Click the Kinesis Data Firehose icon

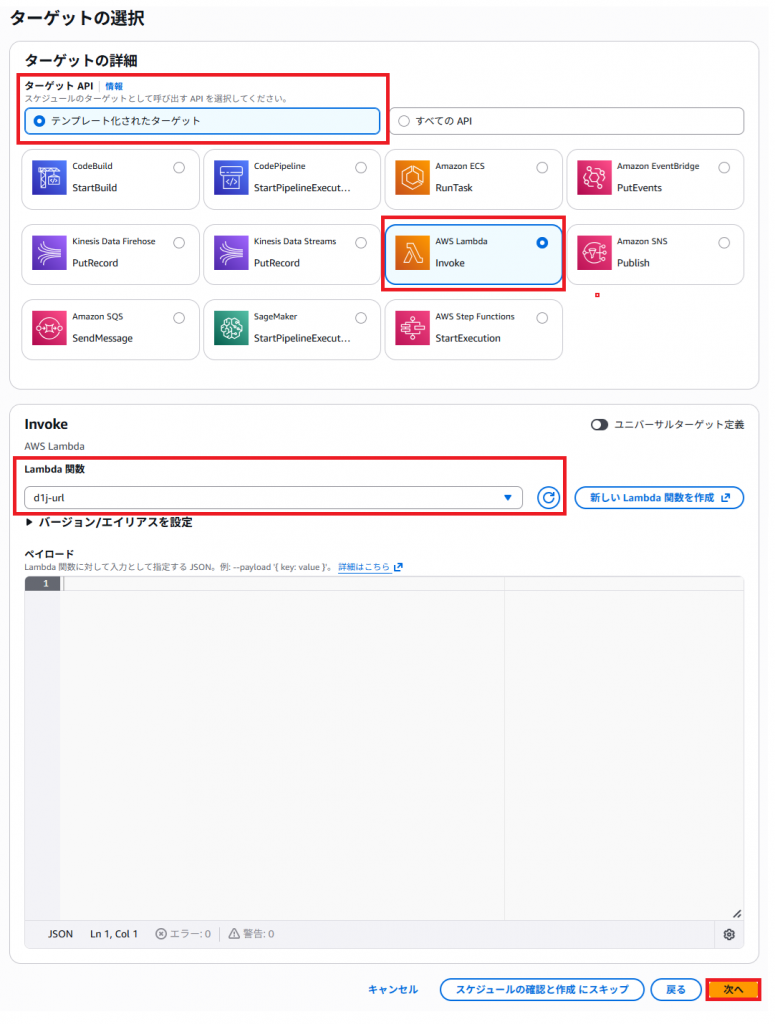point(49,253)
